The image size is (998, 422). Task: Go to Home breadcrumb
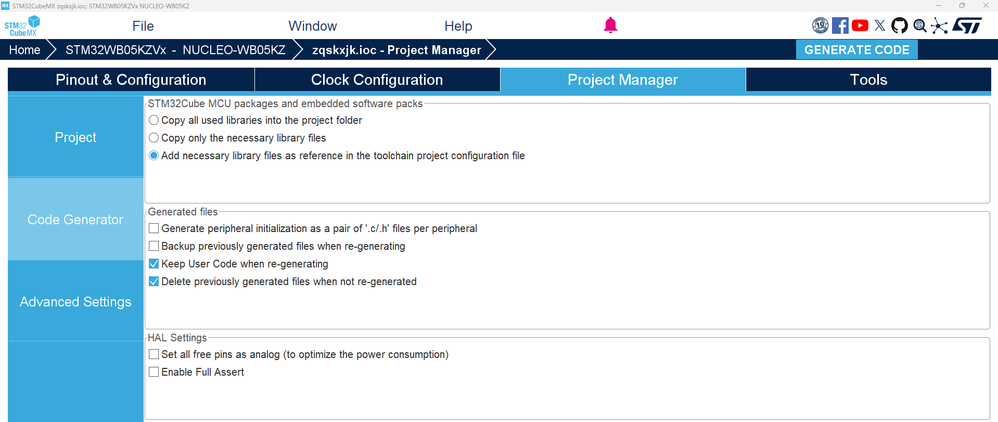(x=25, y=49)
